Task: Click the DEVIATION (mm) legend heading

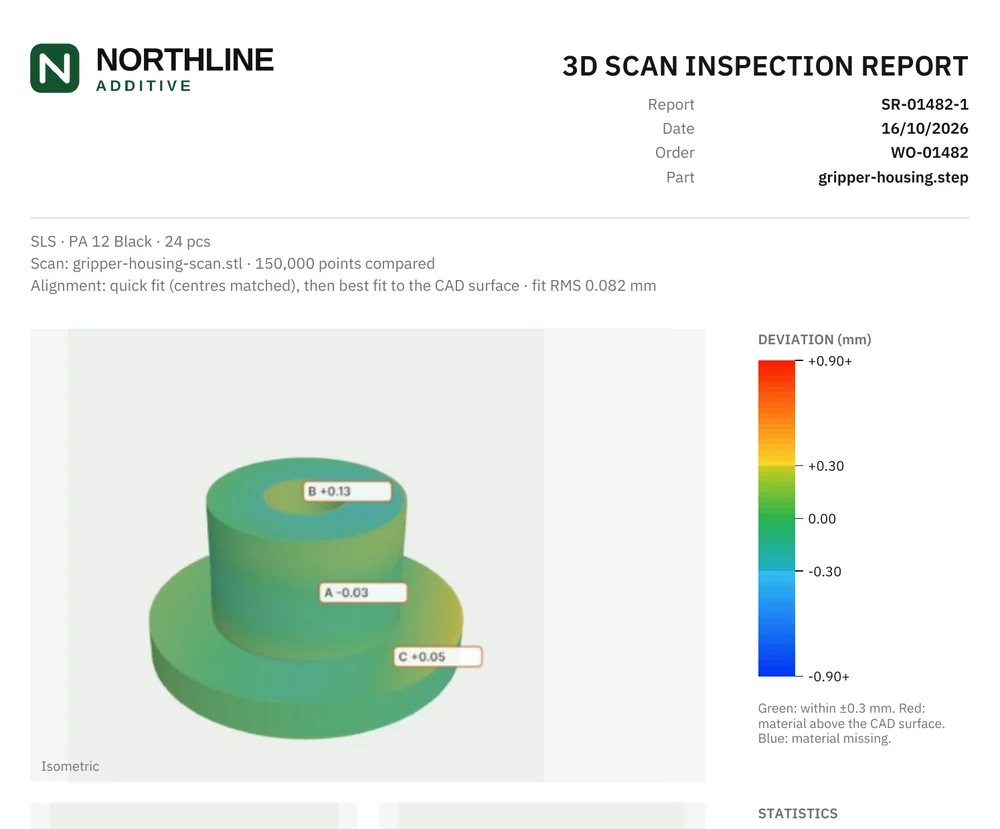Action: (814, 340)
